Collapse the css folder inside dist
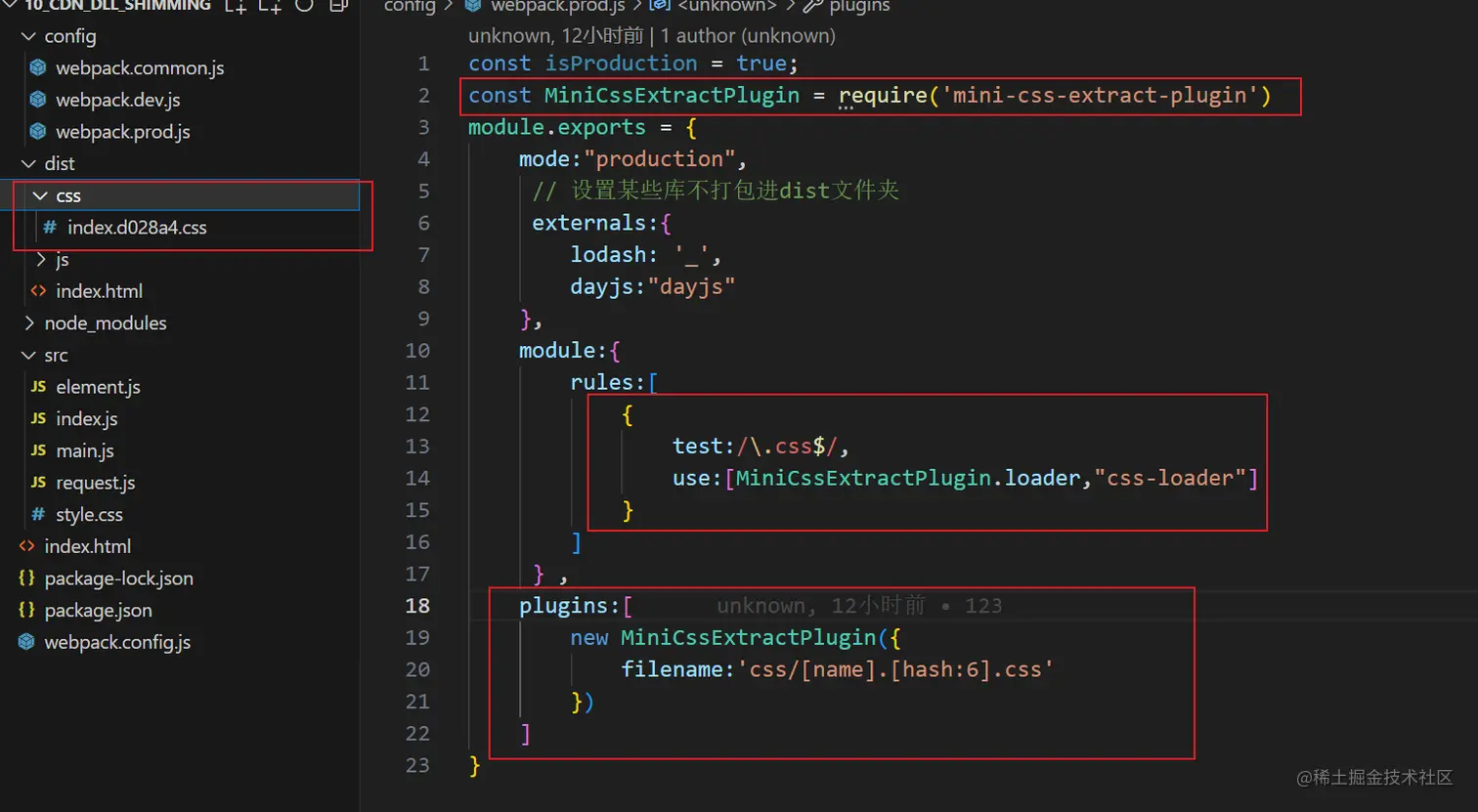Image resolution: width=1478 pixels, height=812 pixels. click(x=40, y=195)
